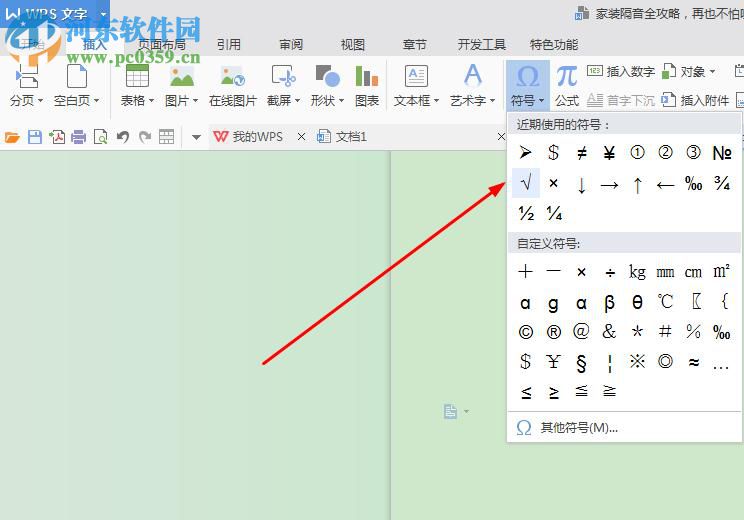
Task: Click the print icon
Action: coord(78,137)
